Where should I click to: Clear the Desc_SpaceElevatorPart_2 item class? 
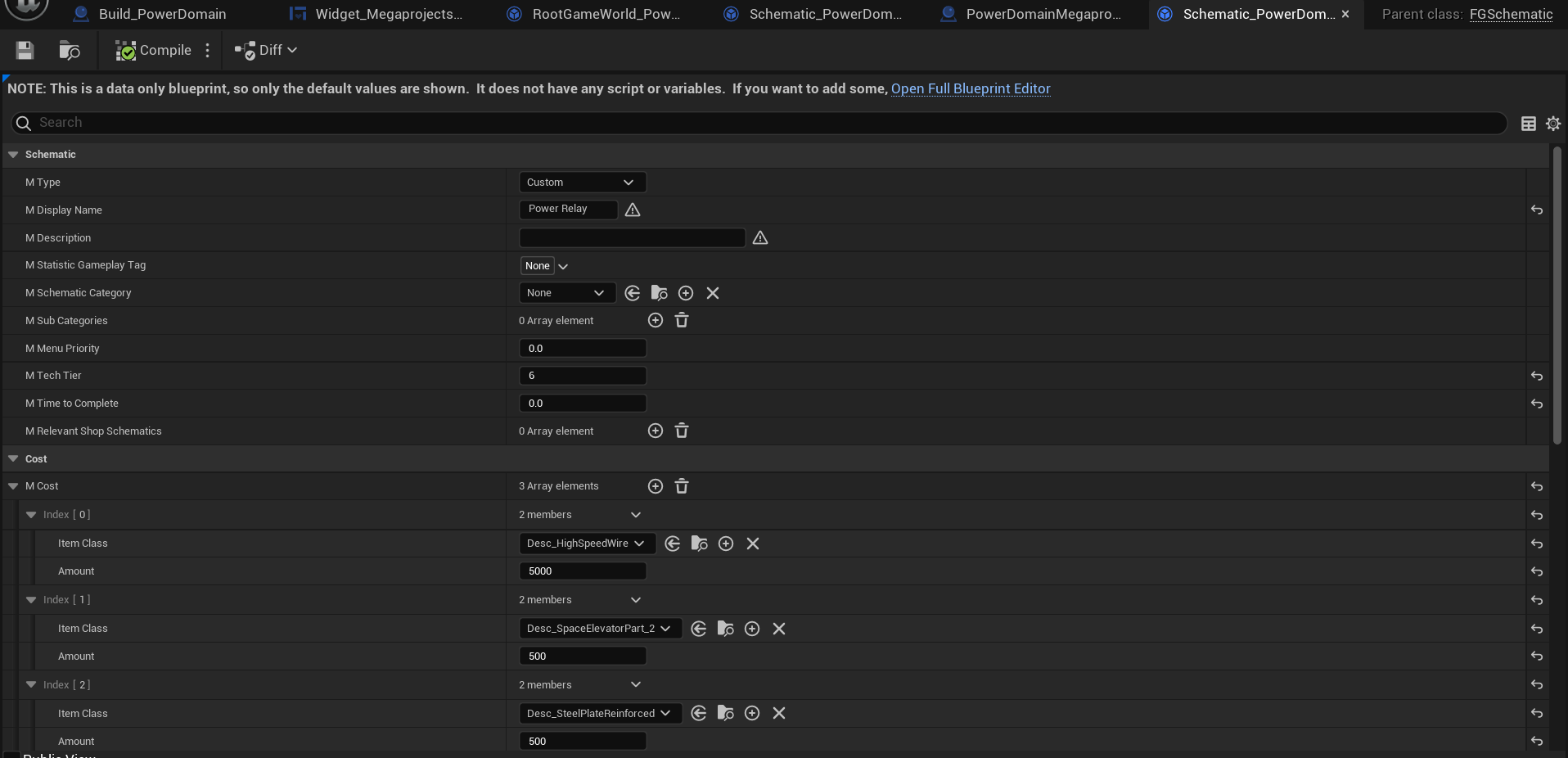click(x=779, y=629)
